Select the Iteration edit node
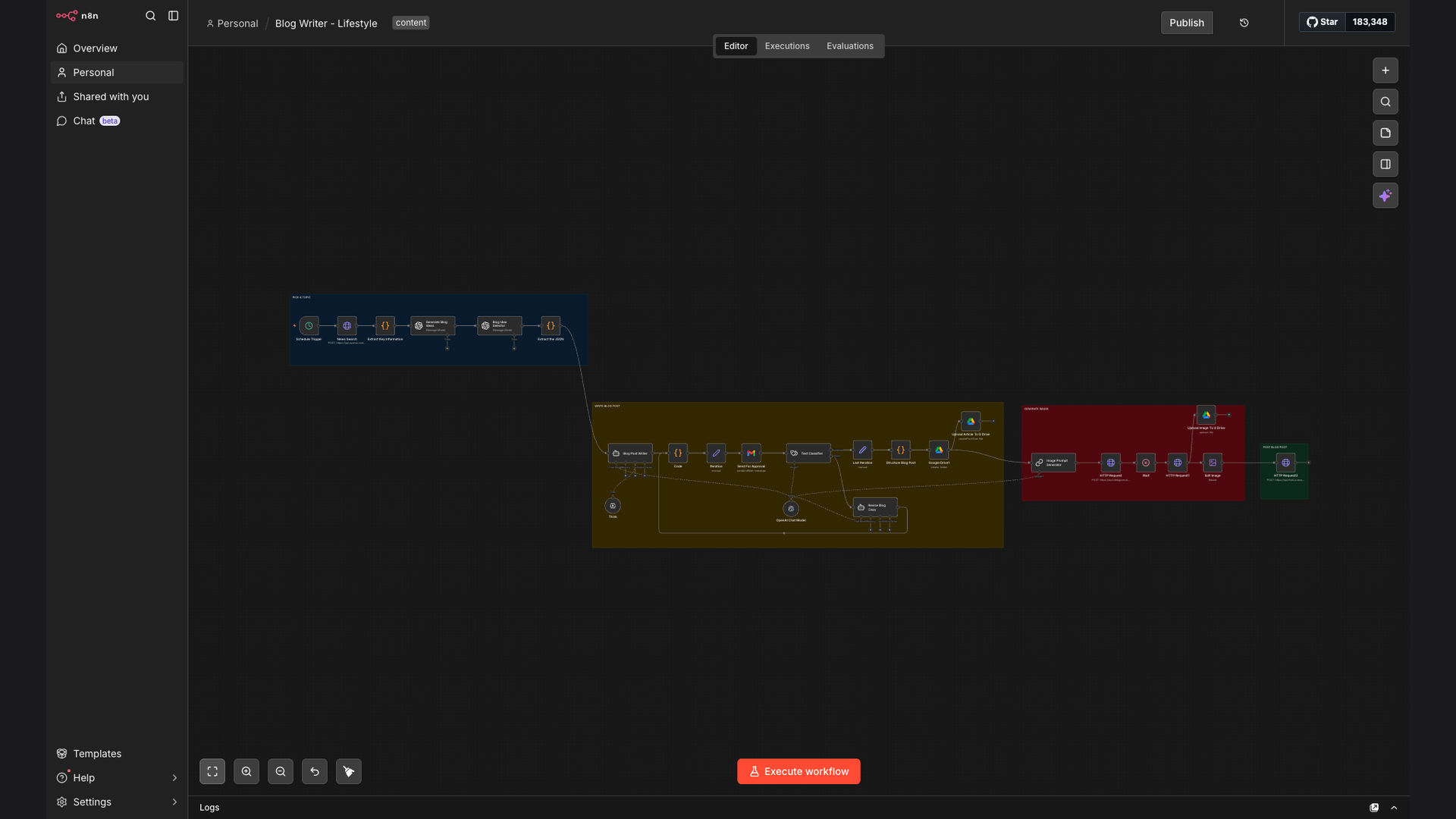The width and height of the screenshot is (1456, 819). pyautogui.click(x=716, y=453)
